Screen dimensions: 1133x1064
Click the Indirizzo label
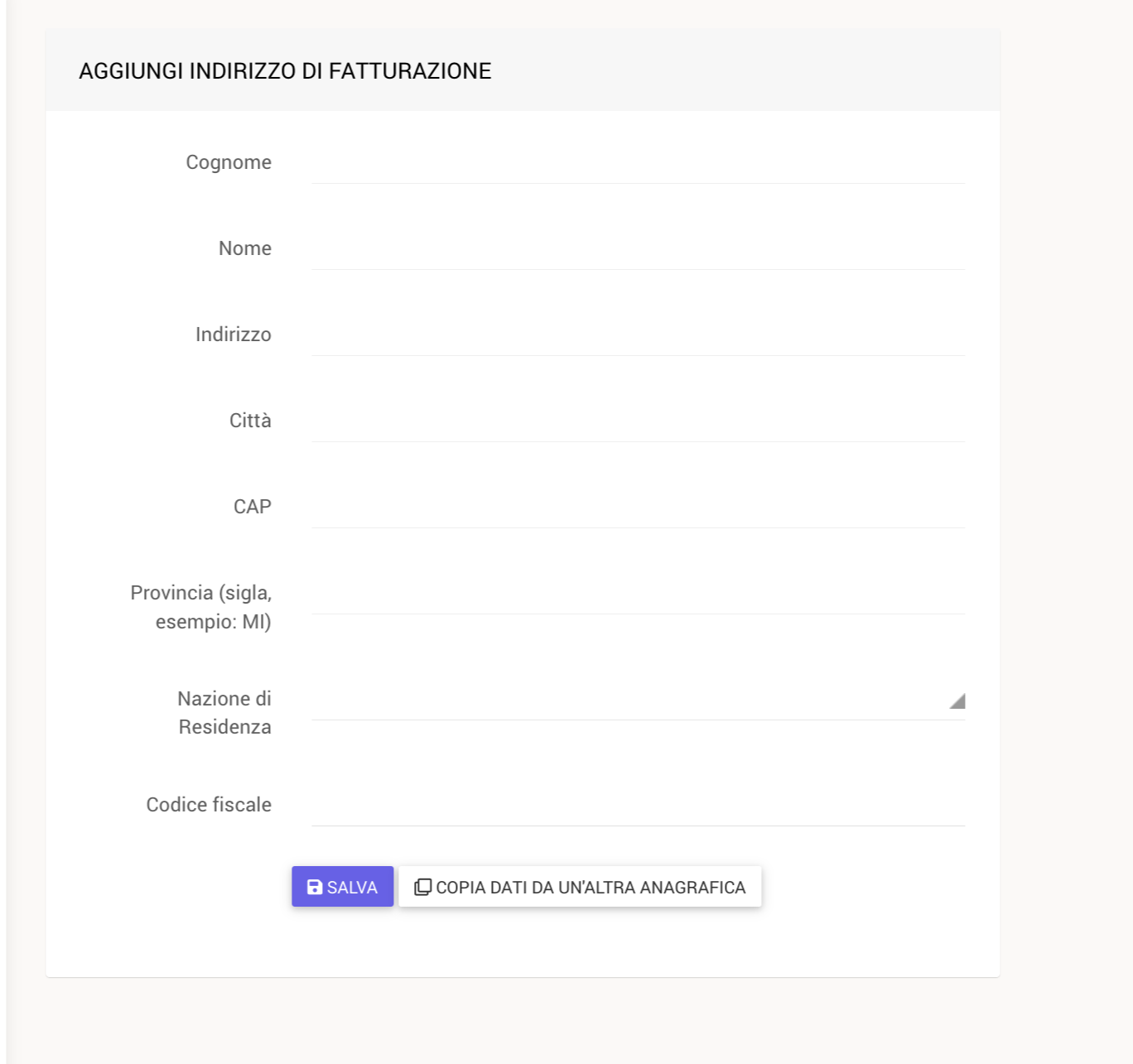[234, 335]
